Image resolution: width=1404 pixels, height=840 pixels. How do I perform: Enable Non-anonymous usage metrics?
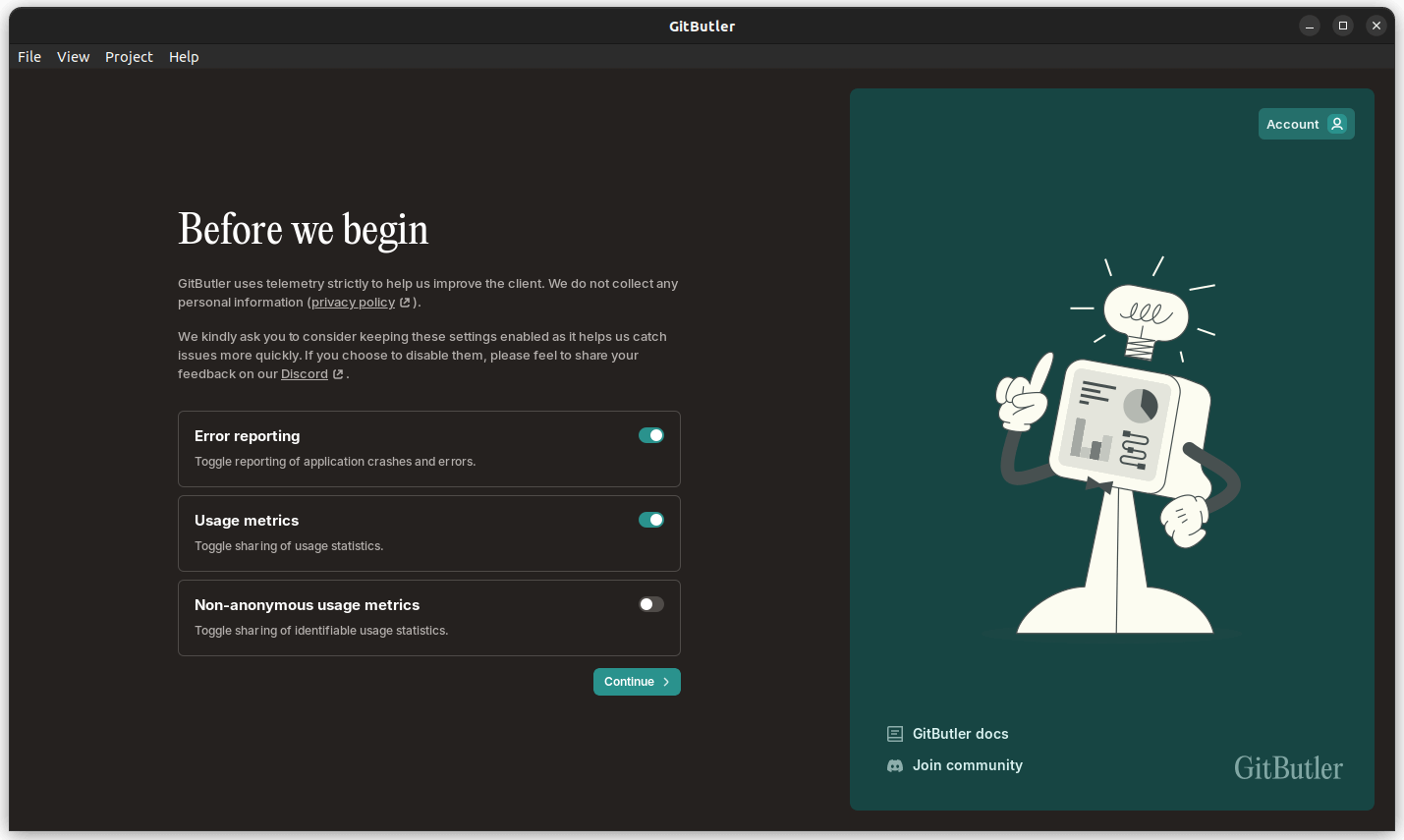[x=650, y=604]
